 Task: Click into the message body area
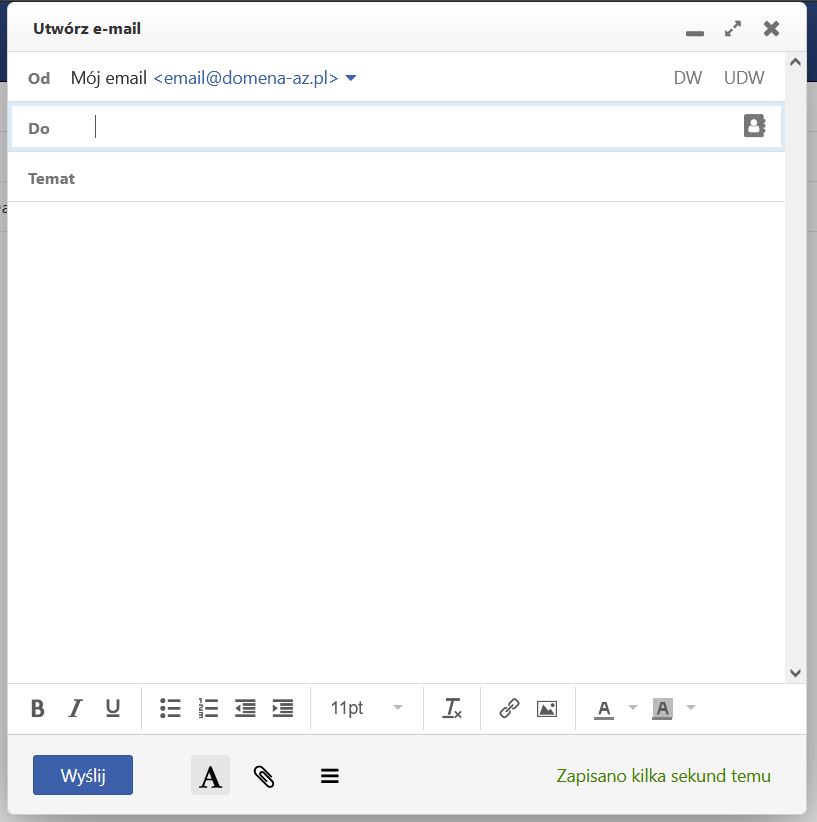[397, 441]
